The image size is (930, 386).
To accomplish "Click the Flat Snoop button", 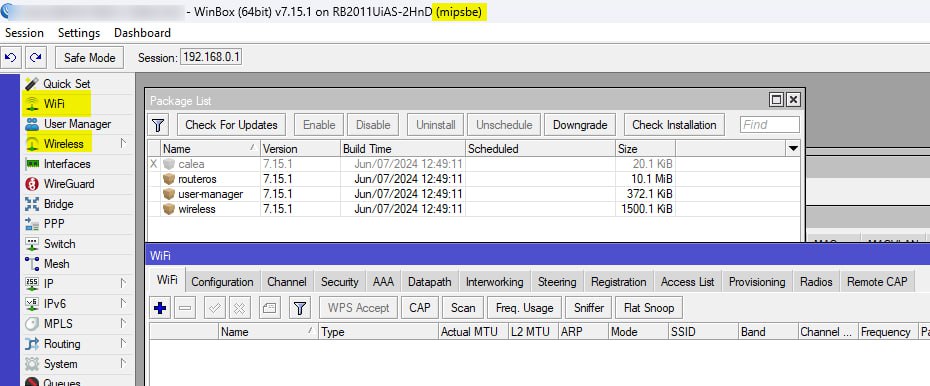I will (649, 308).
